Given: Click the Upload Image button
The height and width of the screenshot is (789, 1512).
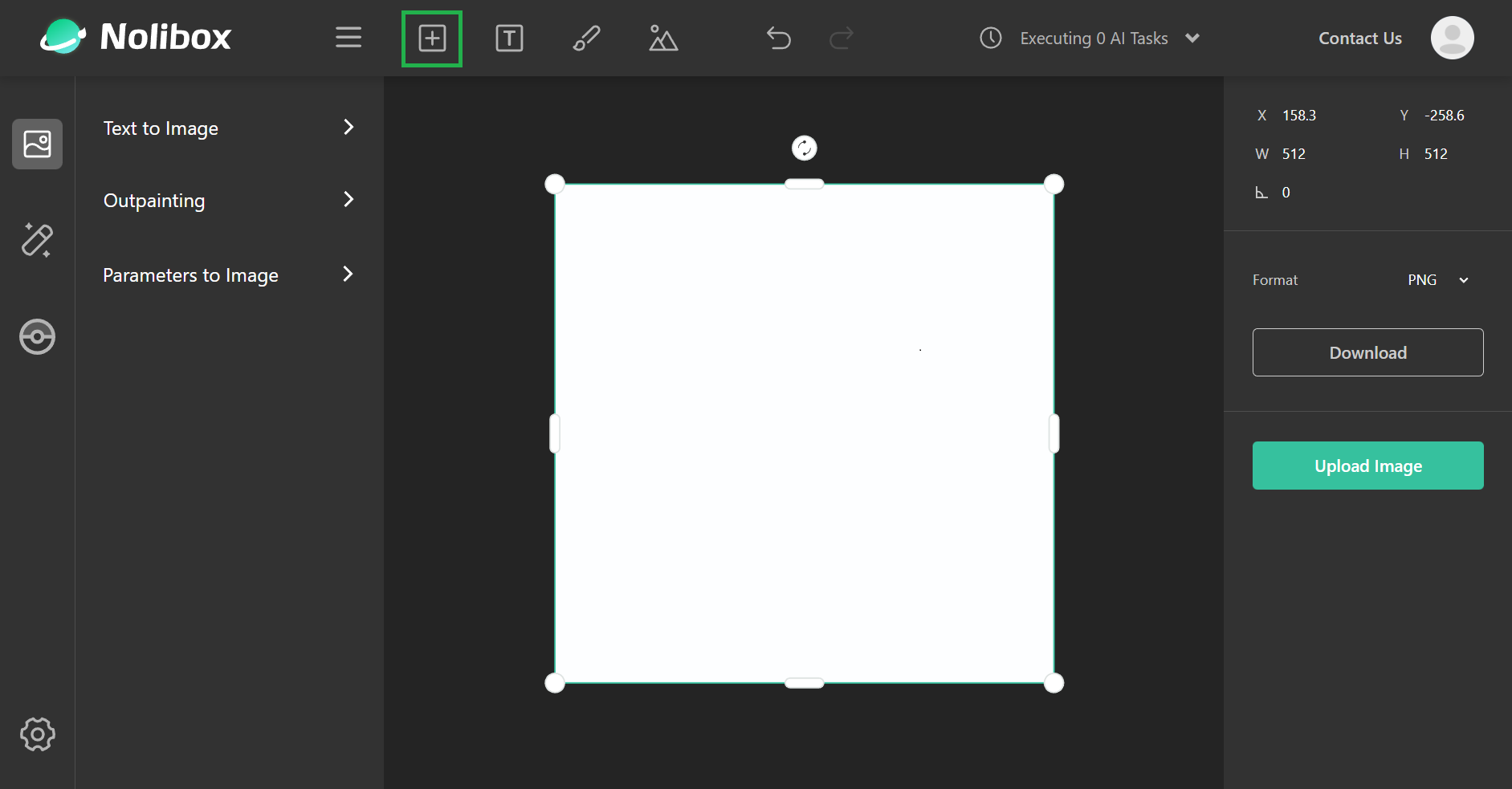Looking at the screenshot, I should click(x=1367, y=466).
